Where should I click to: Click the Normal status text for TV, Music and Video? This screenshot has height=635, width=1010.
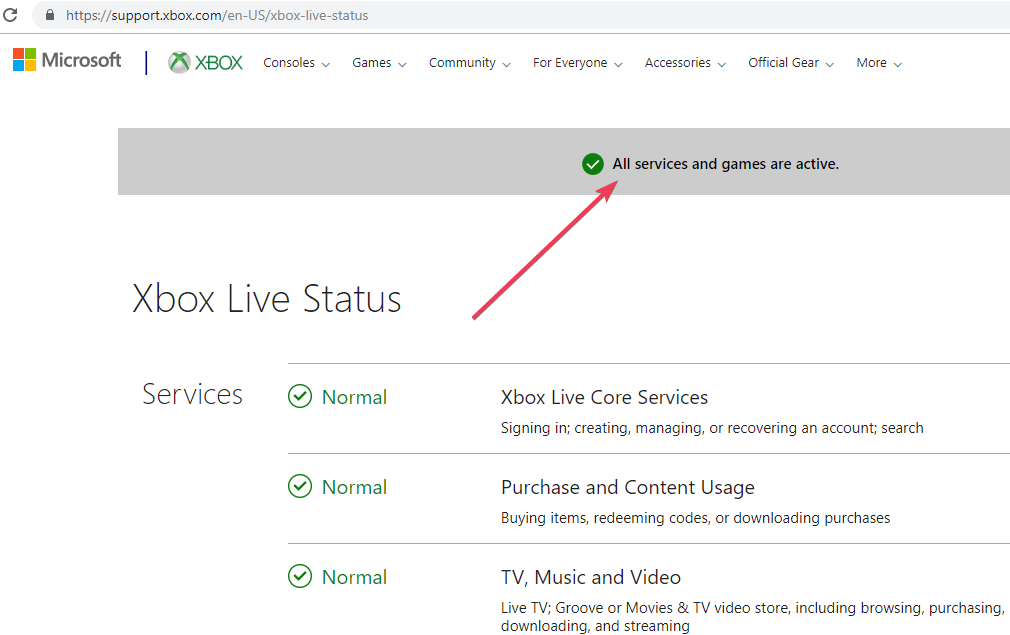tap(354, 578)
